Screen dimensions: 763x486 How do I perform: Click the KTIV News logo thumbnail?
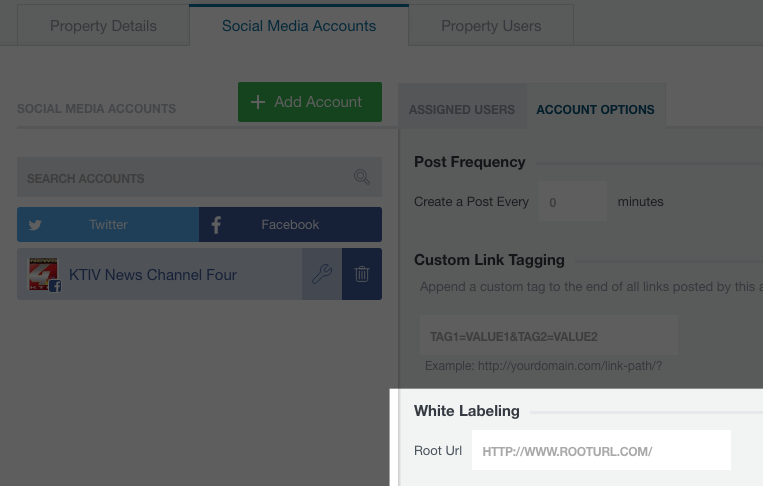[44, 274]
